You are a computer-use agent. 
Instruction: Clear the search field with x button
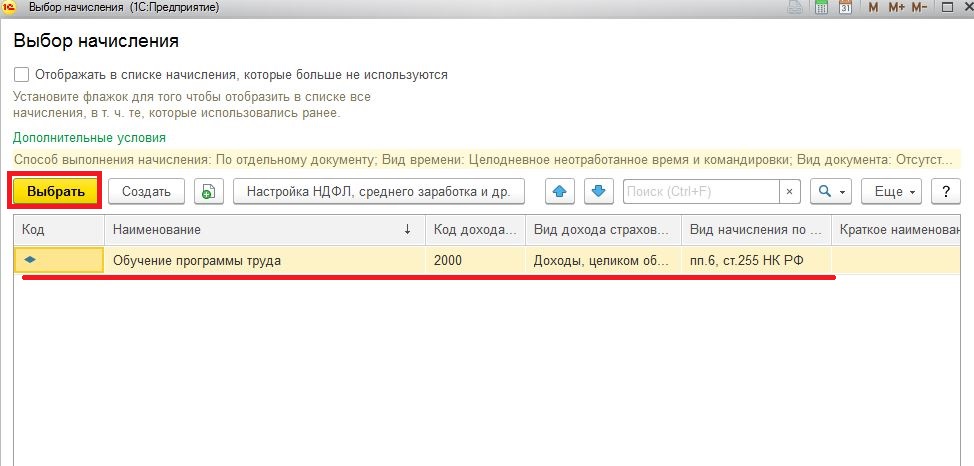[x=790, y=191]
